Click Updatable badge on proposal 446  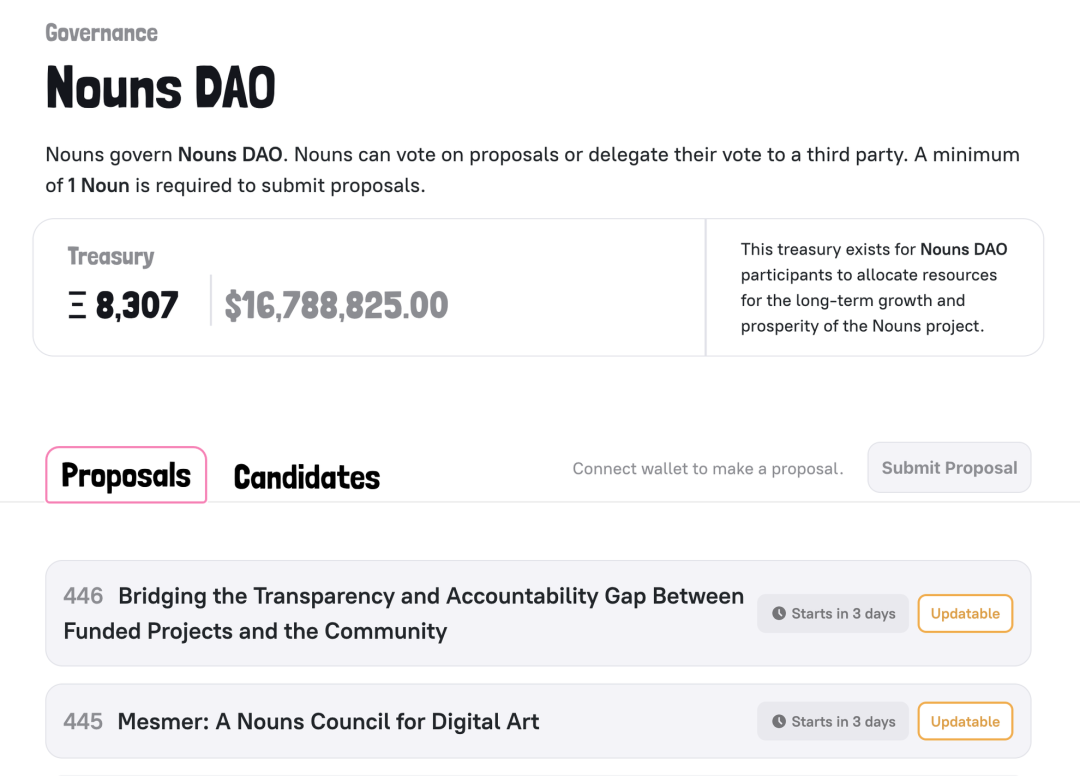(x=965, y=614)
